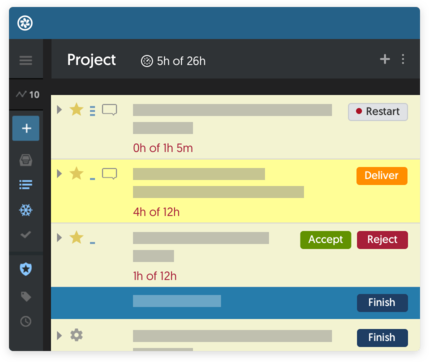Click the Restart button
Viewport: 429px width, 362px height.
pyautogui.click(x=378, y=112)
